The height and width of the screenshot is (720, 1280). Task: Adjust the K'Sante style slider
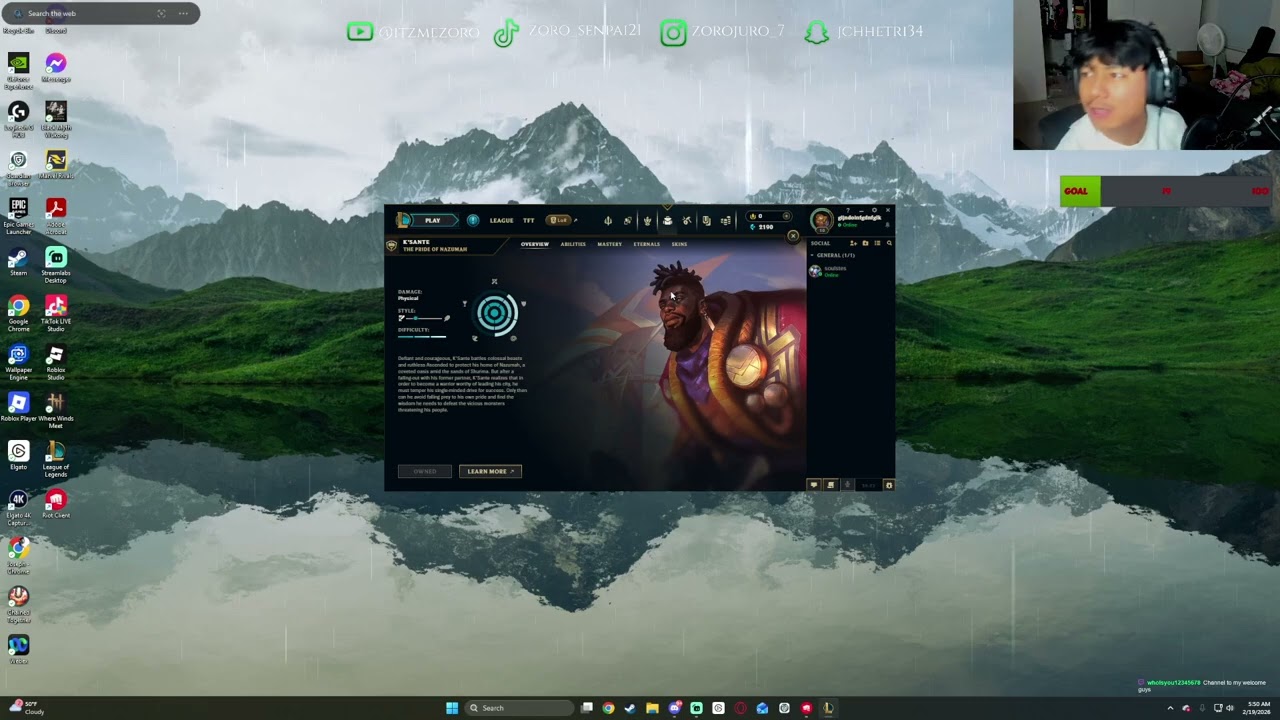pyautogui.click(x=425, y=318)
